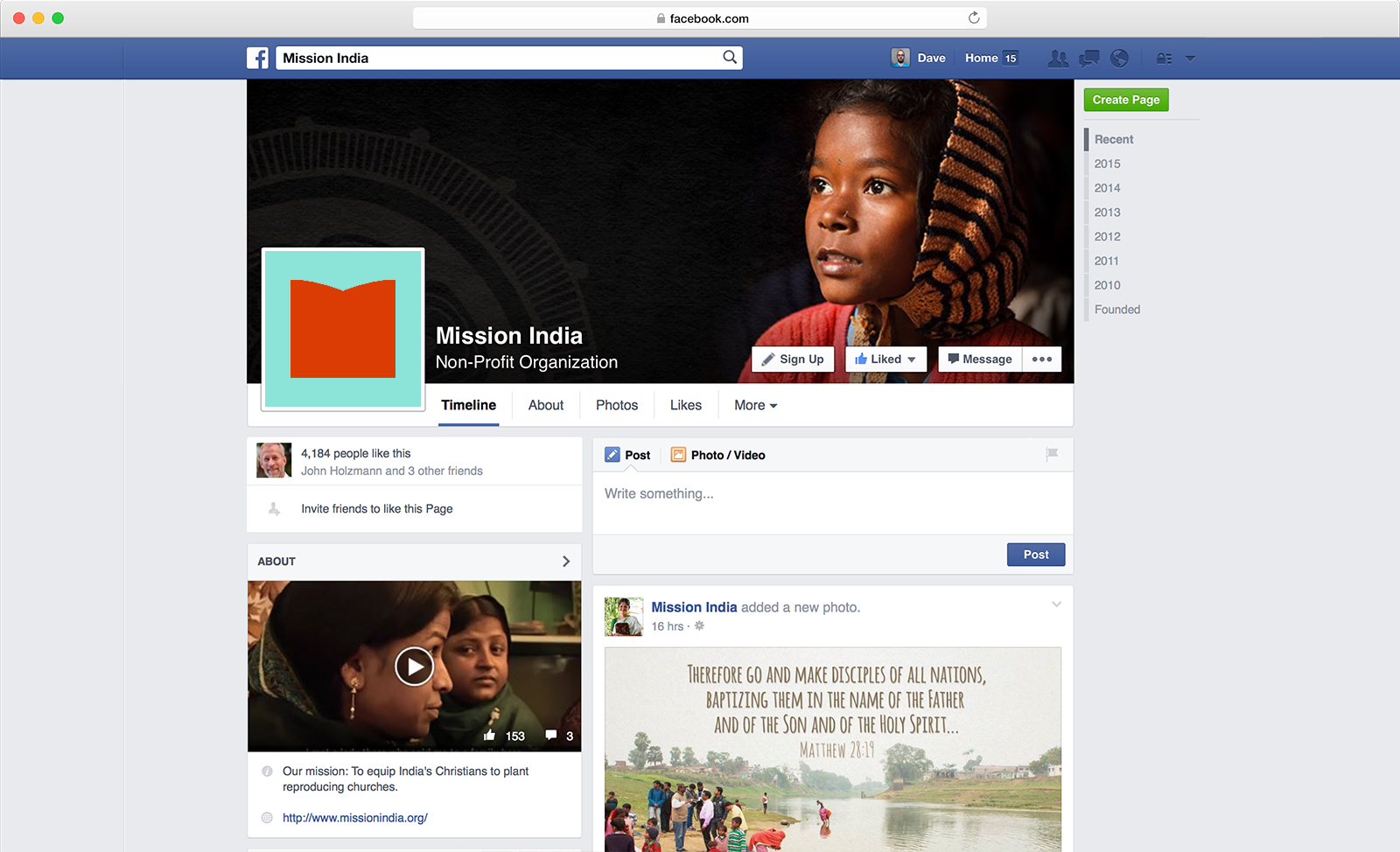Click the flag icon in post composer
The height and width of the screenshot is (852, 1400).
1052,454
